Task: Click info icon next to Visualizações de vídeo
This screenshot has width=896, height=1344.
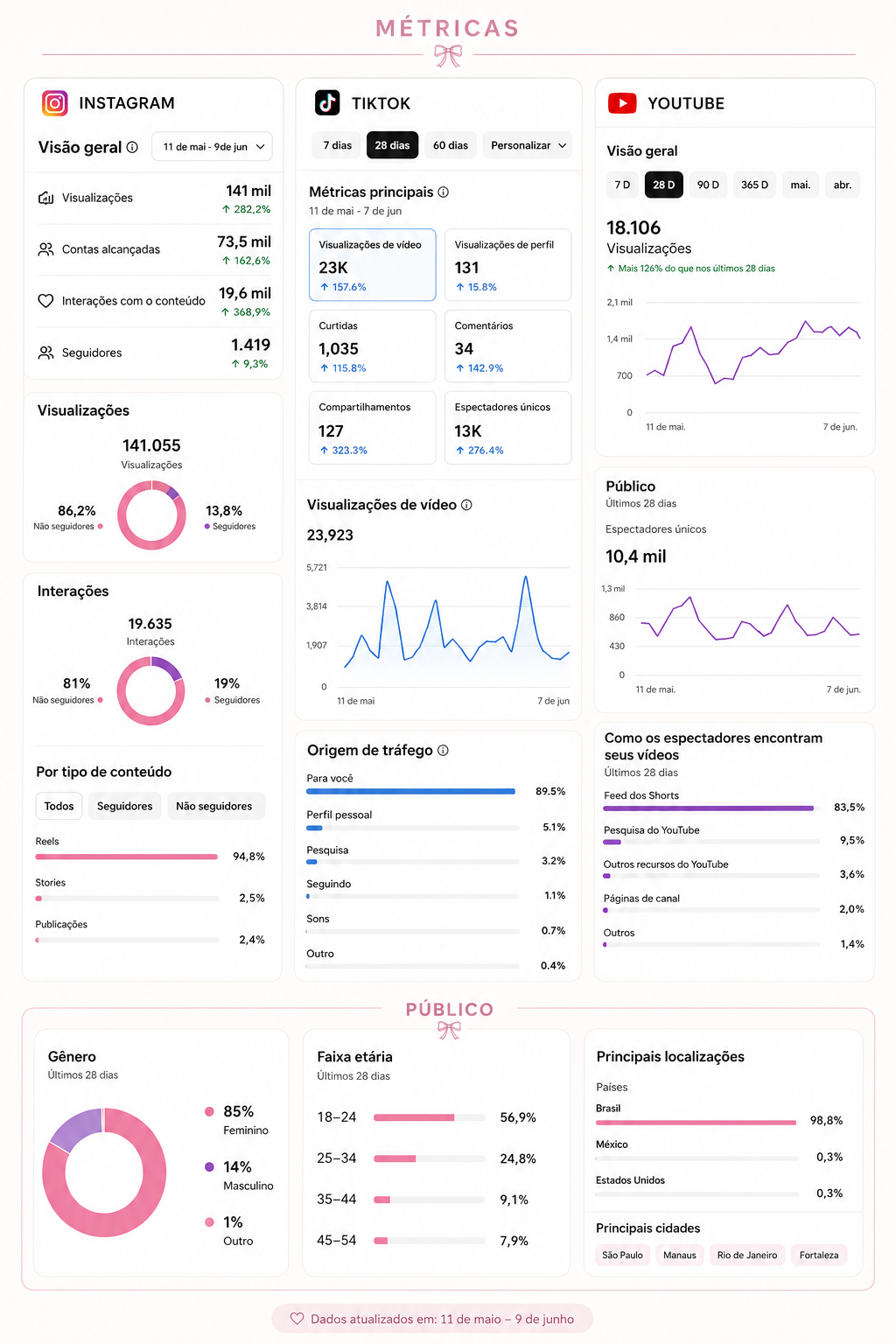Action: pos(466,505)
